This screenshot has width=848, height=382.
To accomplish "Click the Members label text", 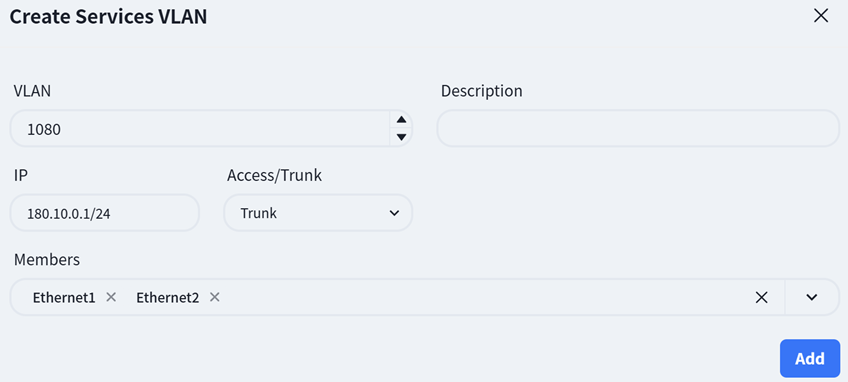I will (47, 260).
